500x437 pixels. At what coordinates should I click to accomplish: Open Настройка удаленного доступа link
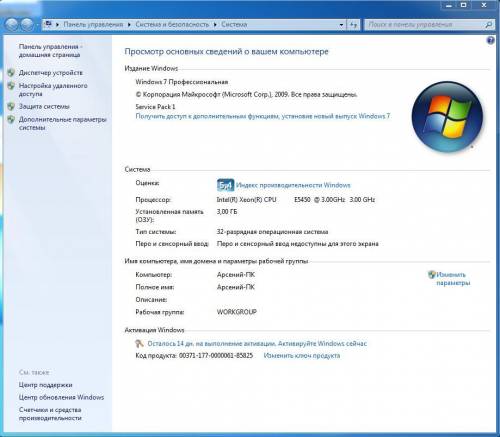click(x=53, y=90)
